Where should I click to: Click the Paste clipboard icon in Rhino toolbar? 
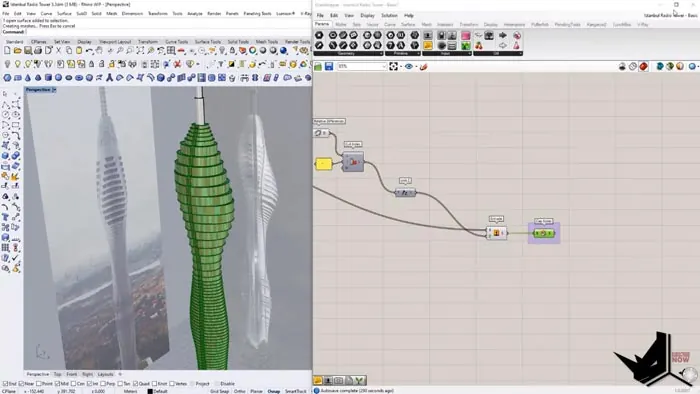79,50
